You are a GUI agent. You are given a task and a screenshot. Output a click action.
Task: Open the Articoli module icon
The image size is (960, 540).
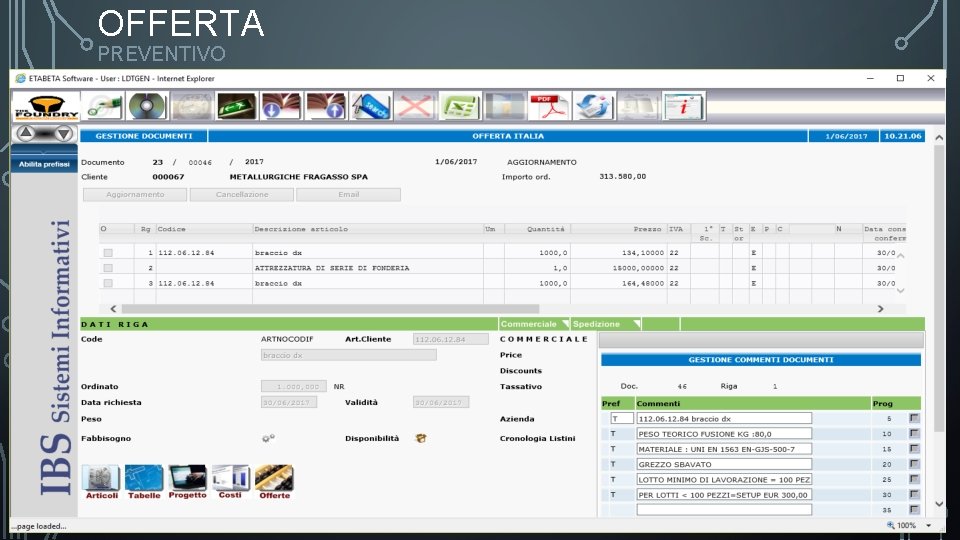(101, 482)
